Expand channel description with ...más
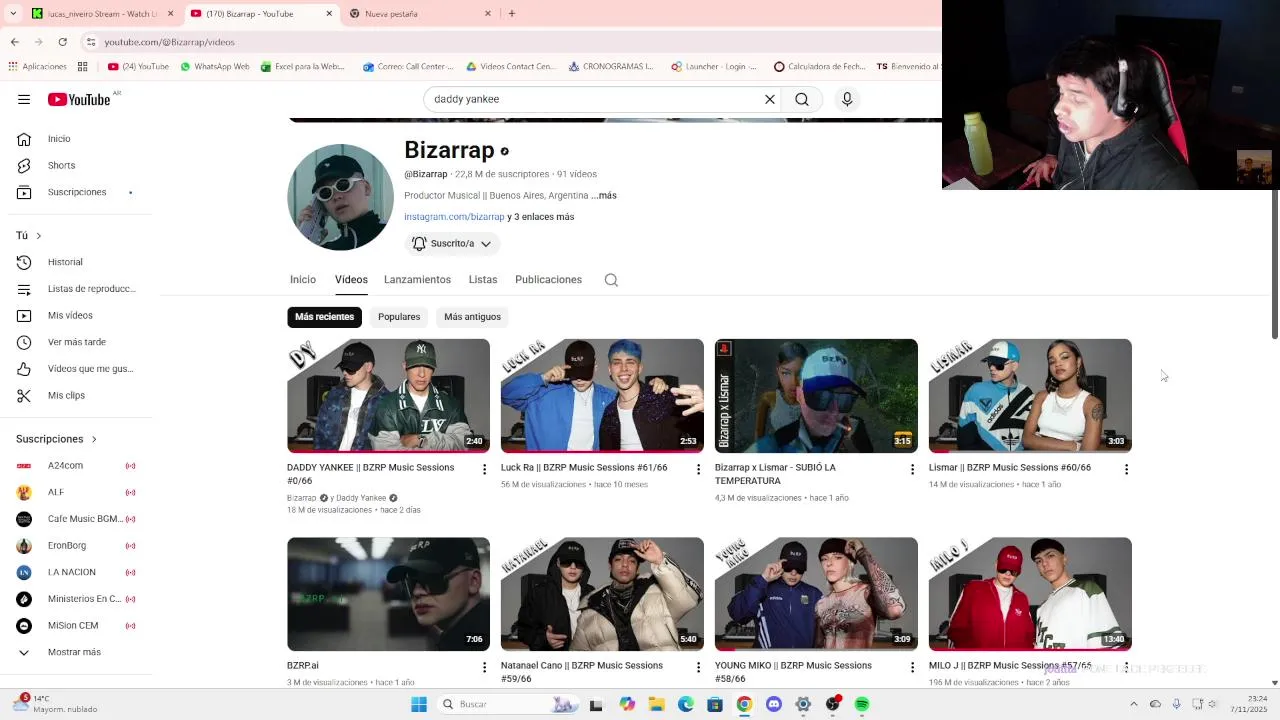 coord(604,196)
